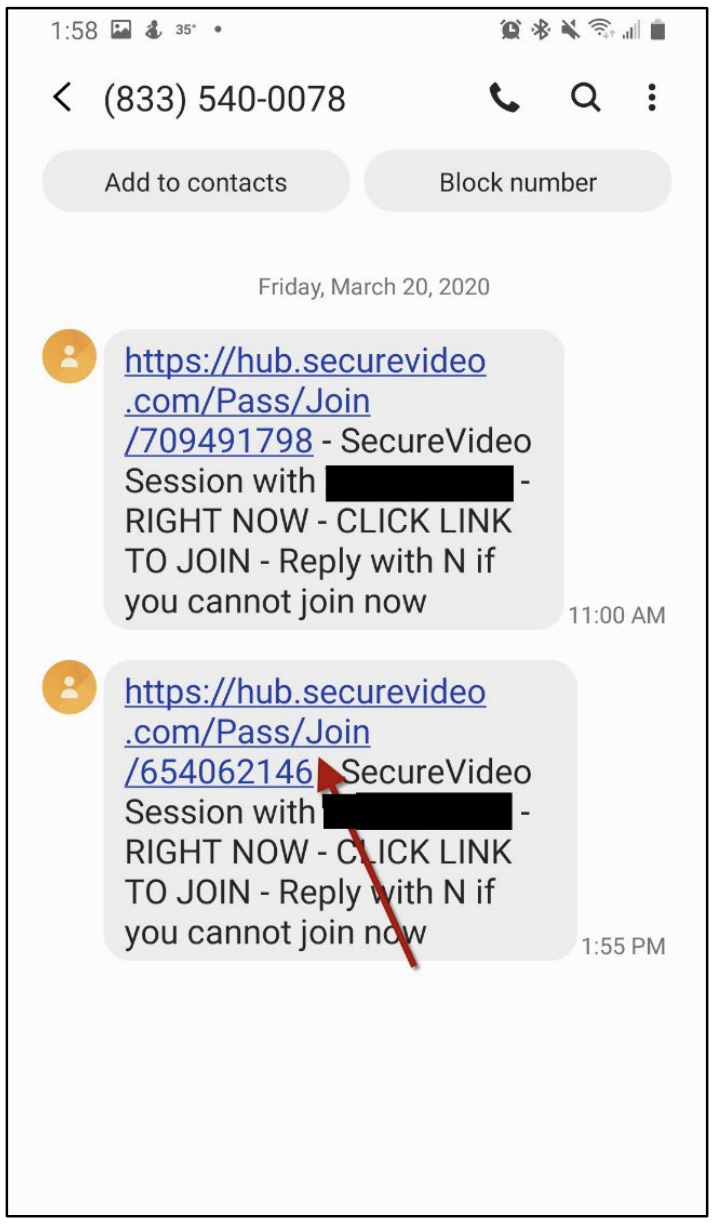Open the three-dot more options menu
718x1228 pixels.
coord(652,98)
